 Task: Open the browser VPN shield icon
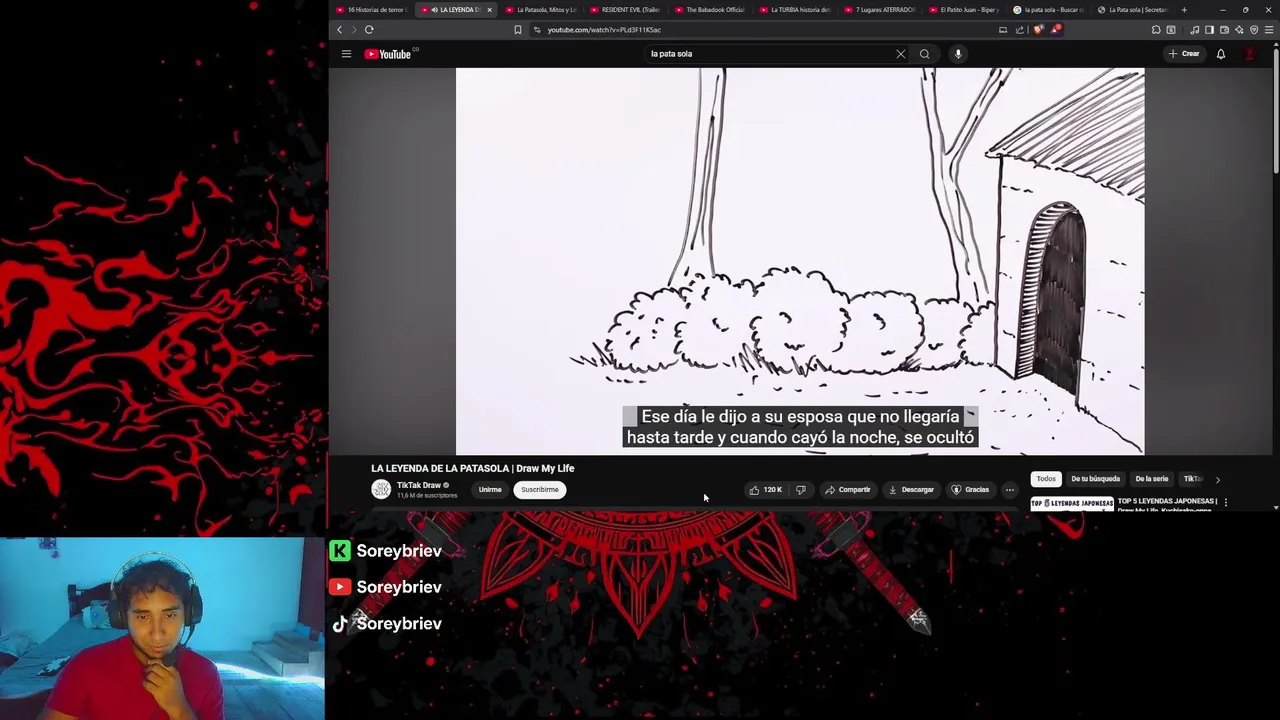click(1254, 30)
